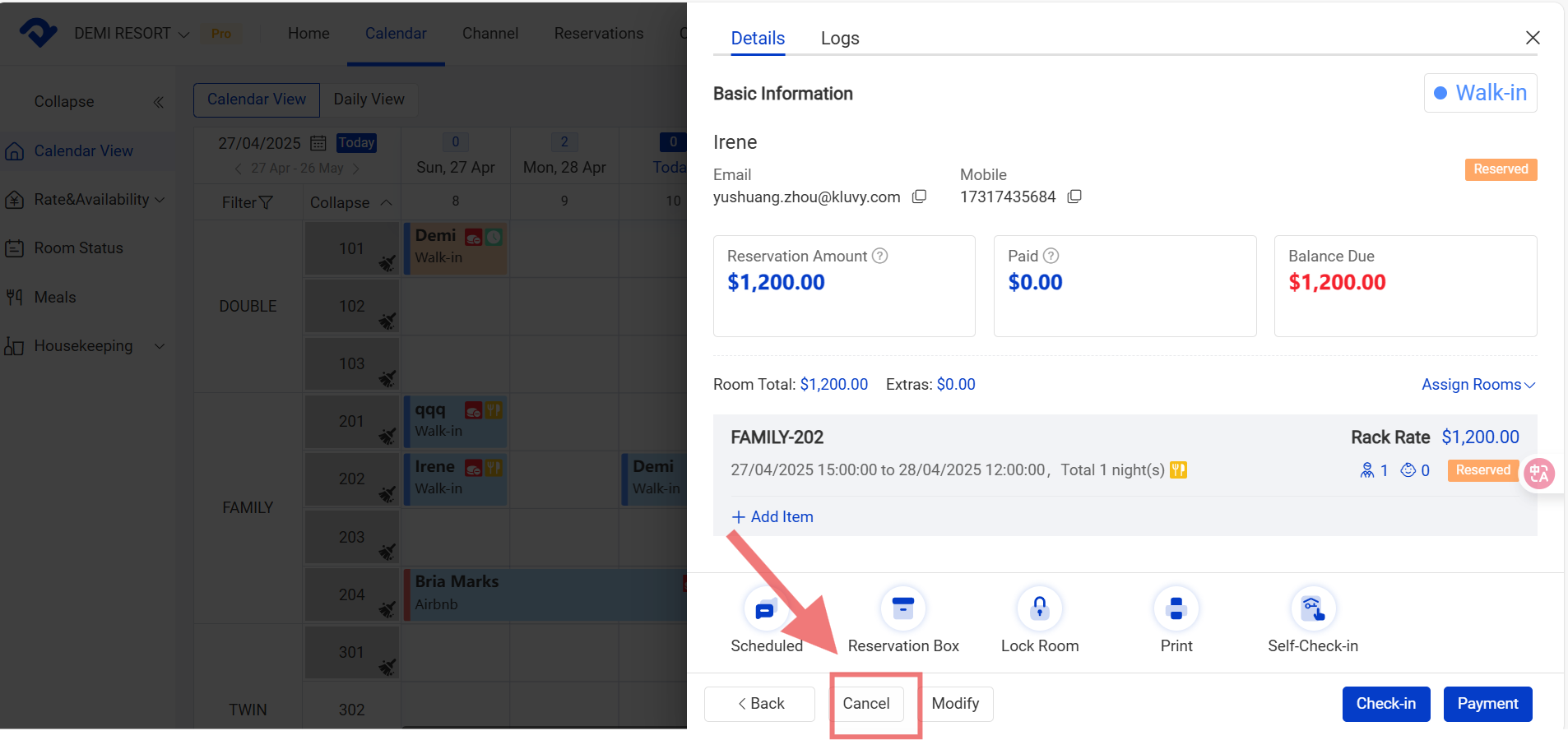
Task: Click the Lock Room icon
Action: point(1039,609)
